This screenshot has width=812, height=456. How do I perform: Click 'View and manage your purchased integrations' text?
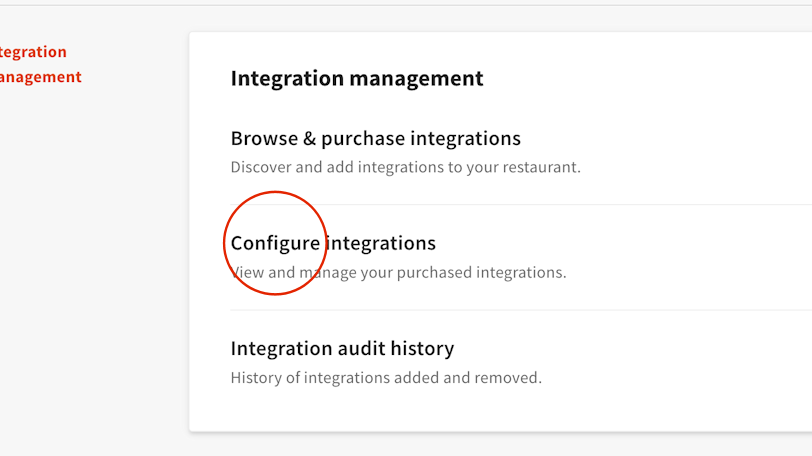click(x=400, y=272)
